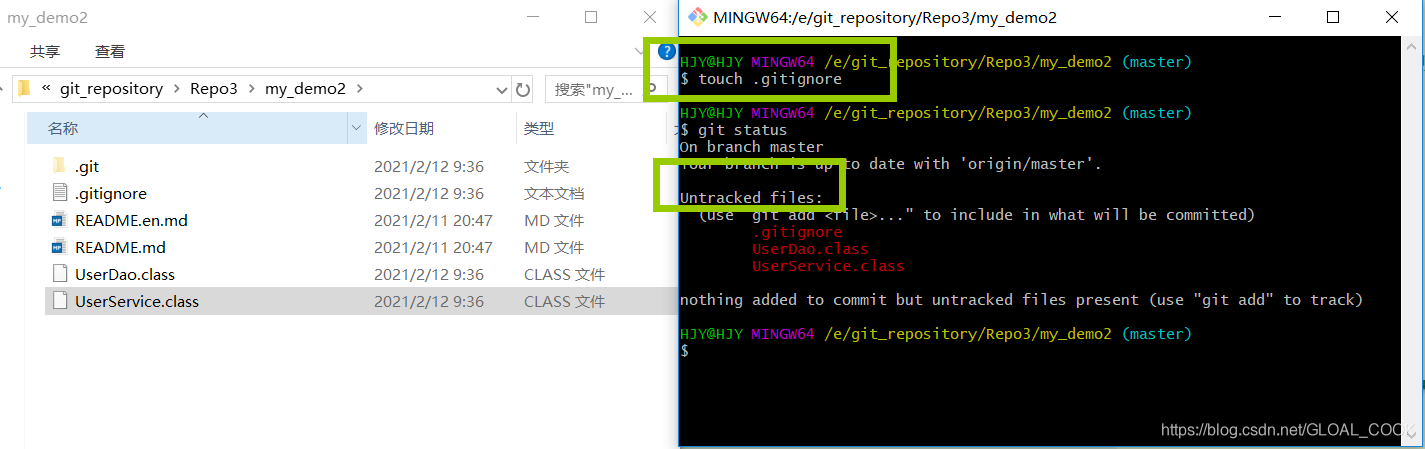The width and height of the screenshot is (1425, 449).
Task: Click modified date of README.en.md row
Action: 433,220
